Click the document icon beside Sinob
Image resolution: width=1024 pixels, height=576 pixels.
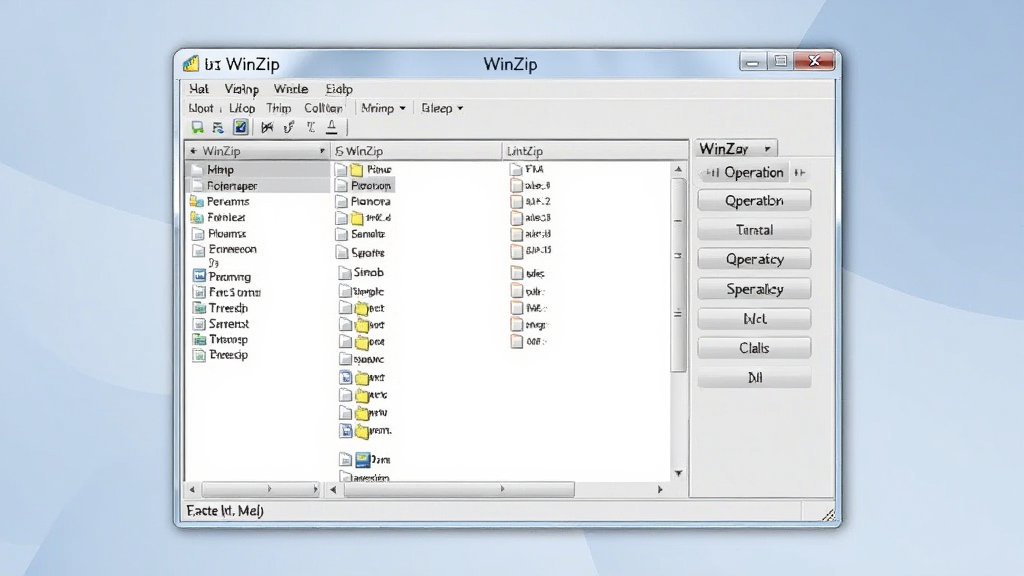pyautogui.click(x=345, y=272)
